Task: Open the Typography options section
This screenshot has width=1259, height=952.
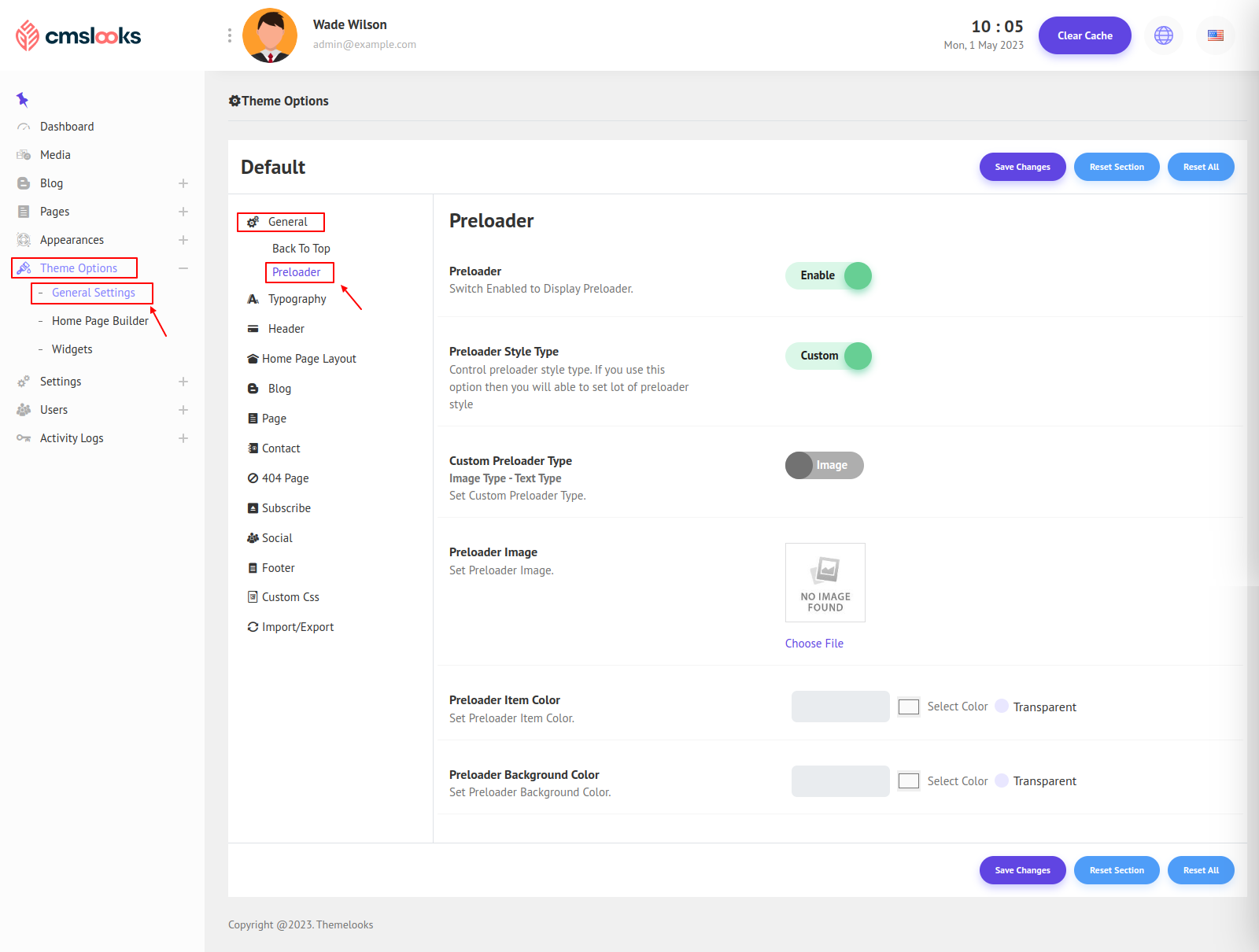Action: pyautogui.click(x=297, y=299)
